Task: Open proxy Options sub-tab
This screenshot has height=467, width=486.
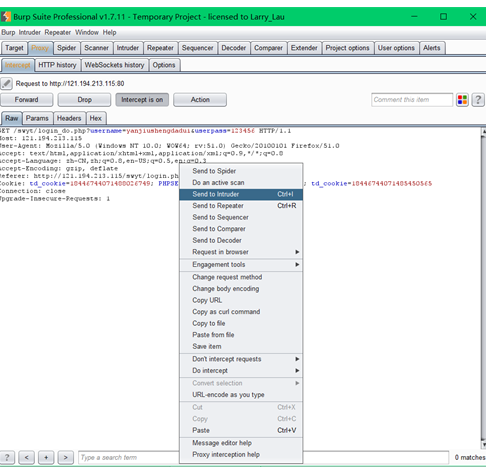Action: (x=164, y=65)
